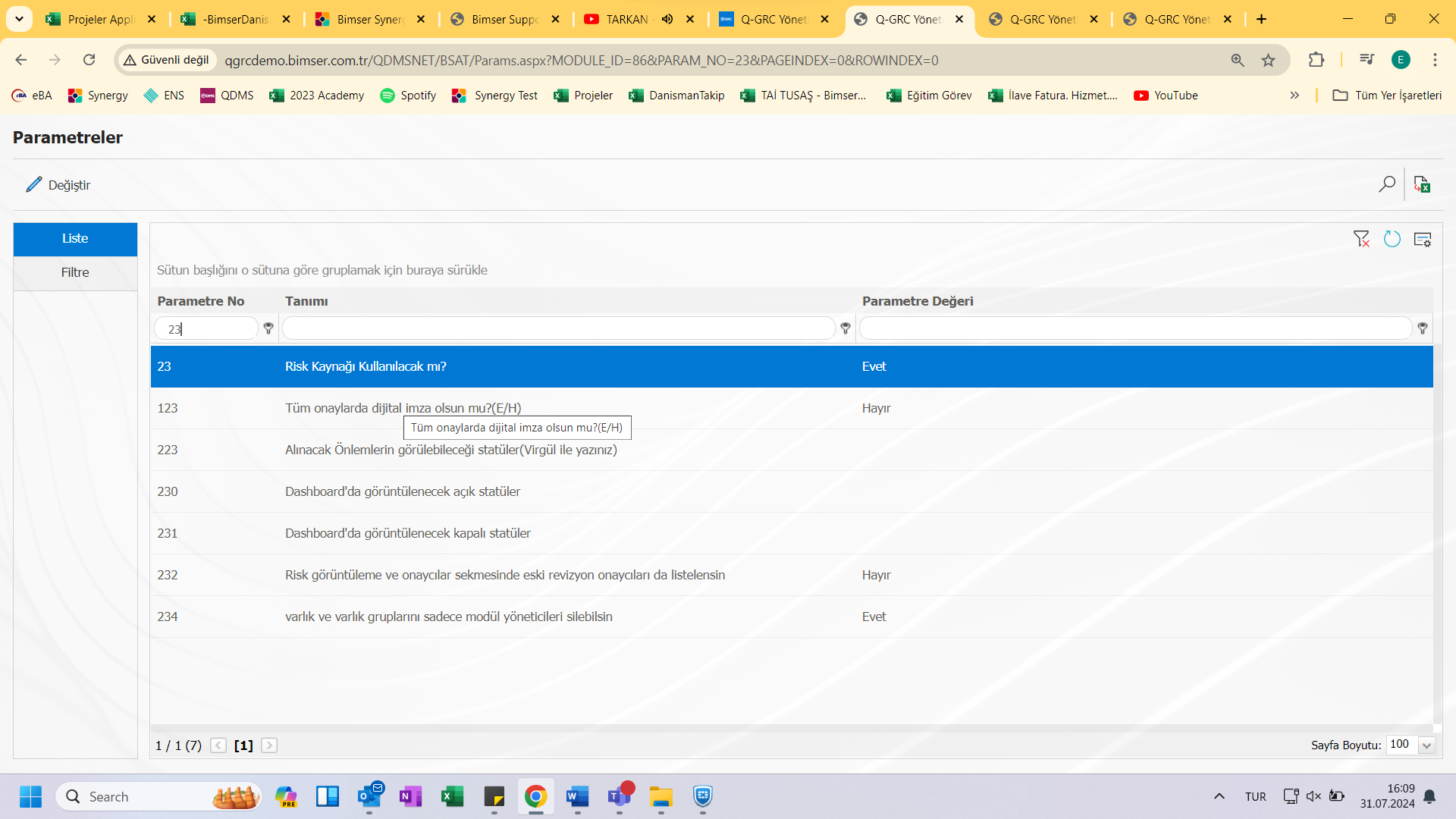
Task: Open the Extensions puzzle icon
Action: point(1316,60)
